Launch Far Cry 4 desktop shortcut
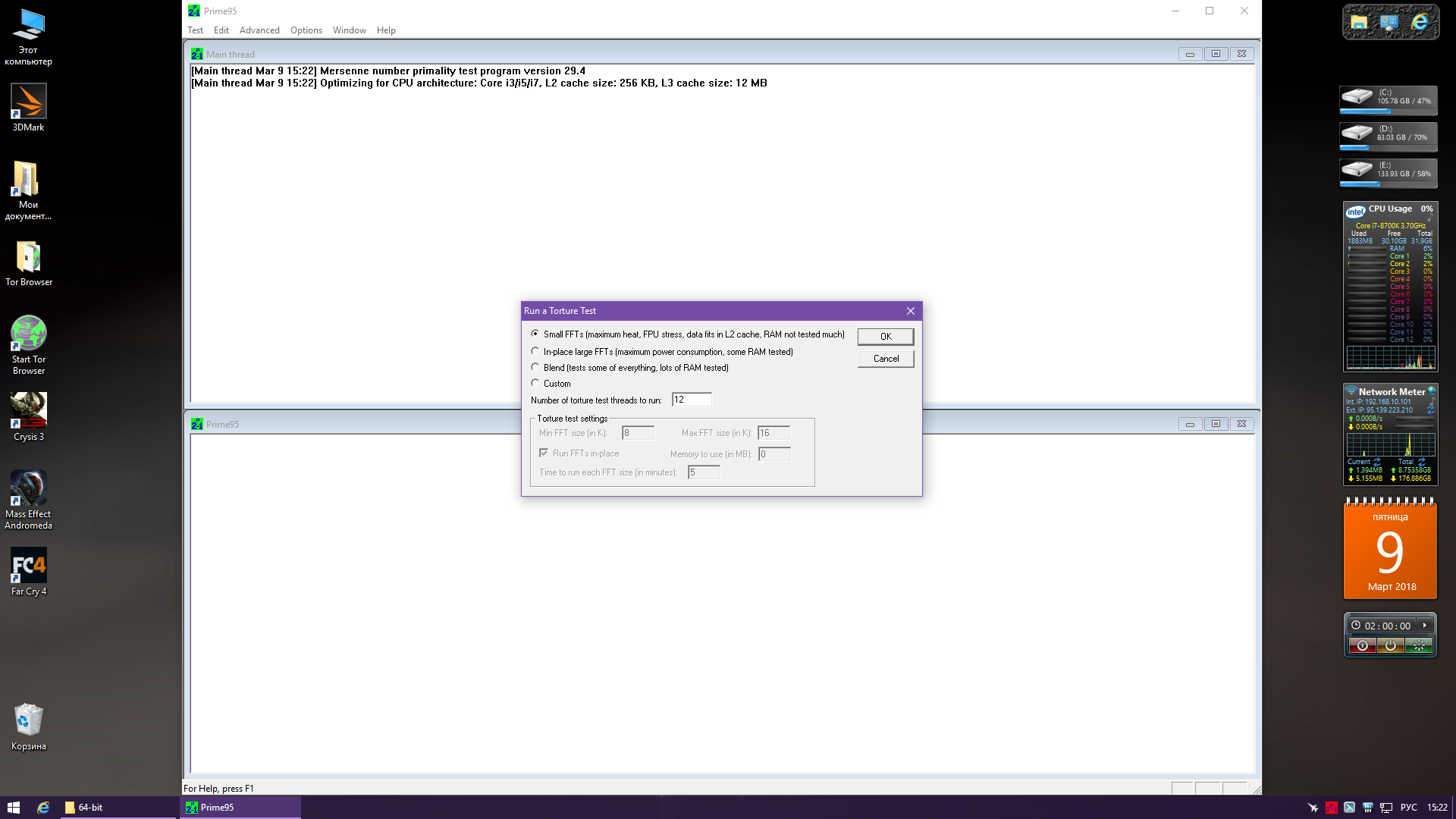 pos(29,566)
